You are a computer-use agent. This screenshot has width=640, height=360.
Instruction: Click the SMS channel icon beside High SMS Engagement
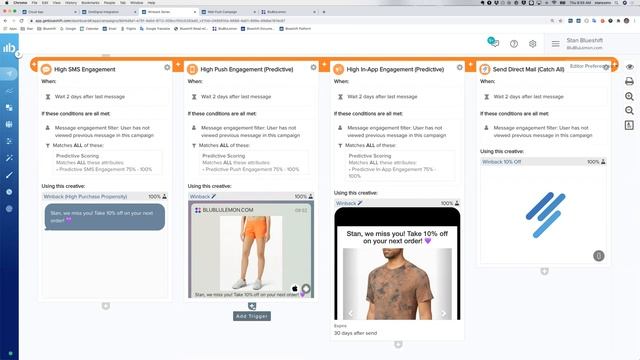coord(46,69)
